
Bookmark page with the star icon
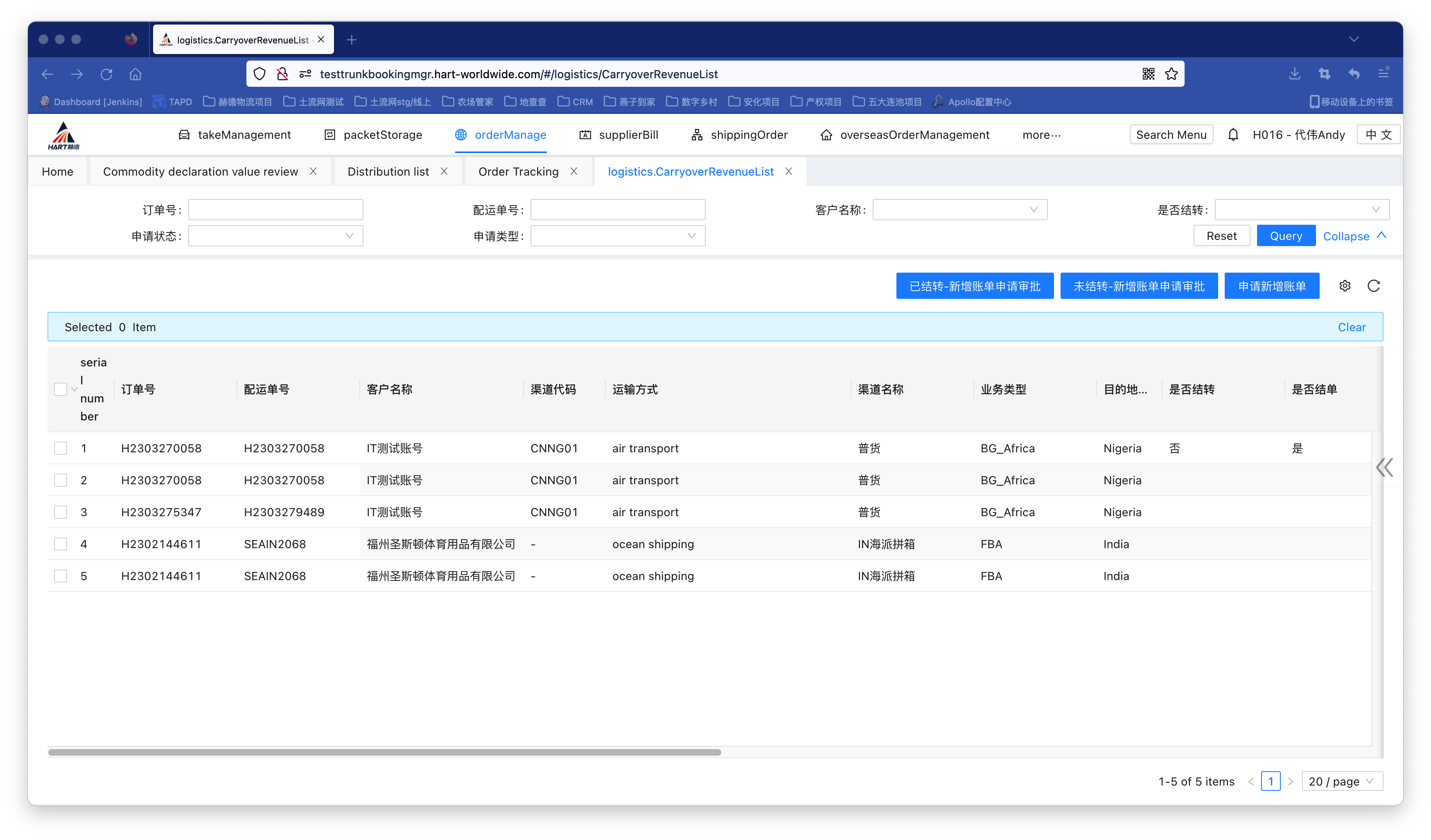point(1171,74)
